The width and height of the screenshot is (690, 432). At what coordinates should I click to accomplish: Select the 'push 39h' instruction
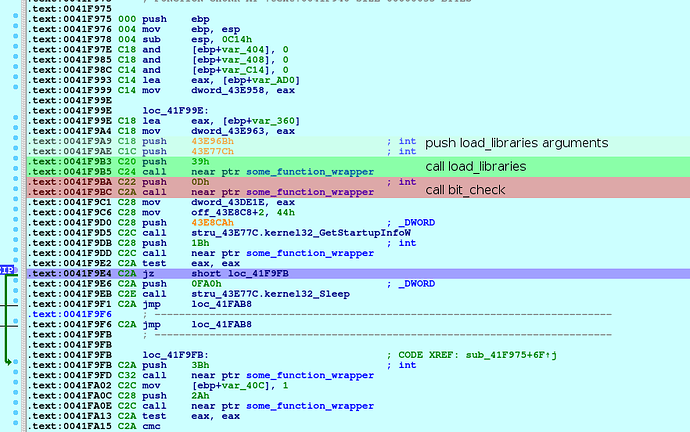(x=176, y=161)
